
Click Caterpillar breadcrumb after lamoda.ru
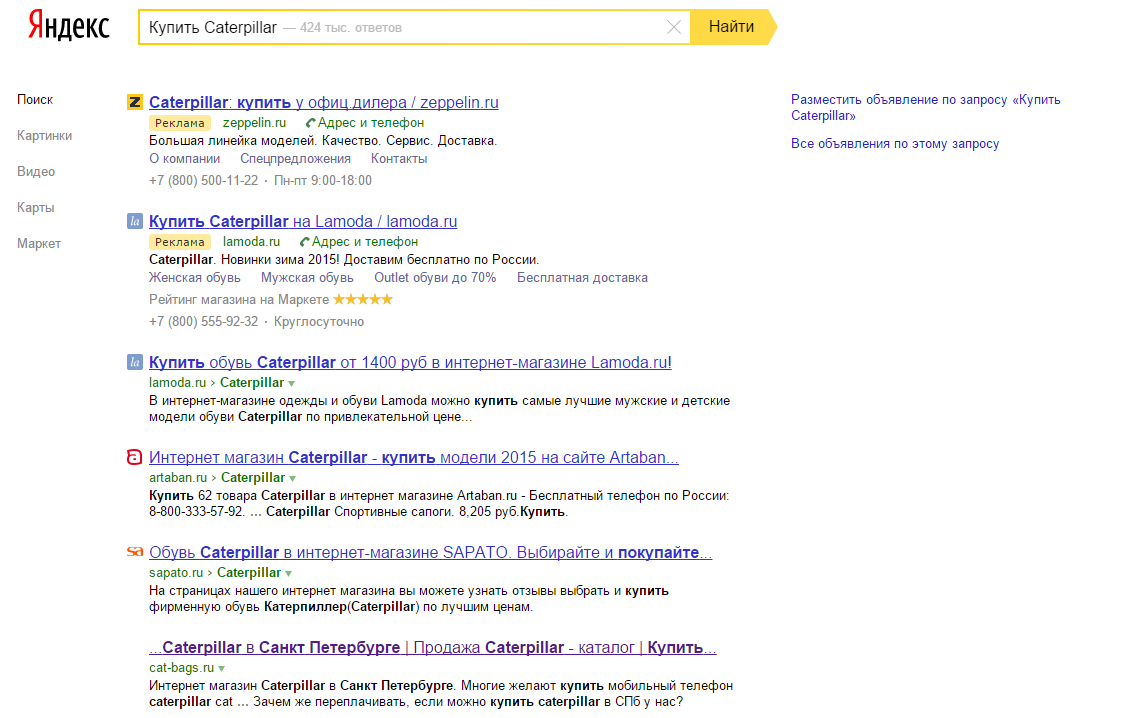pos(252,382)
